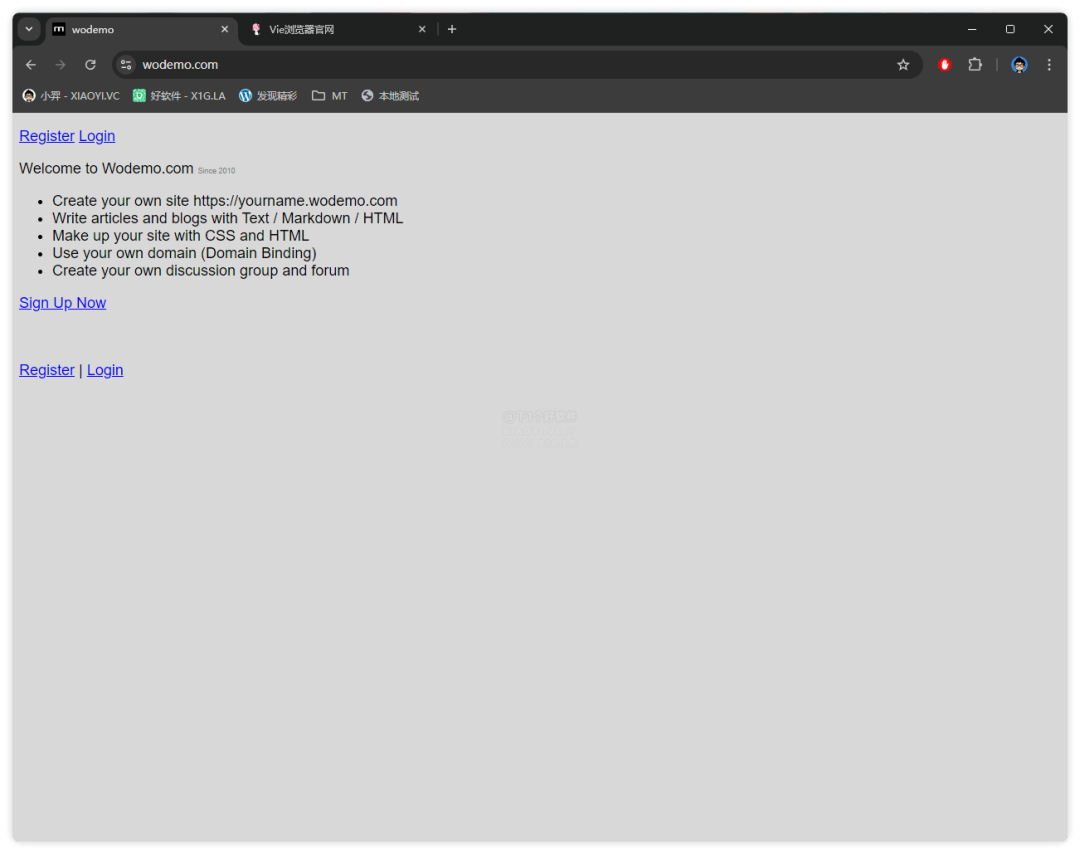The image size is (1080, 854).
Task: Close the browser window
Action: pyautogui.click(x=1048, y=29)
